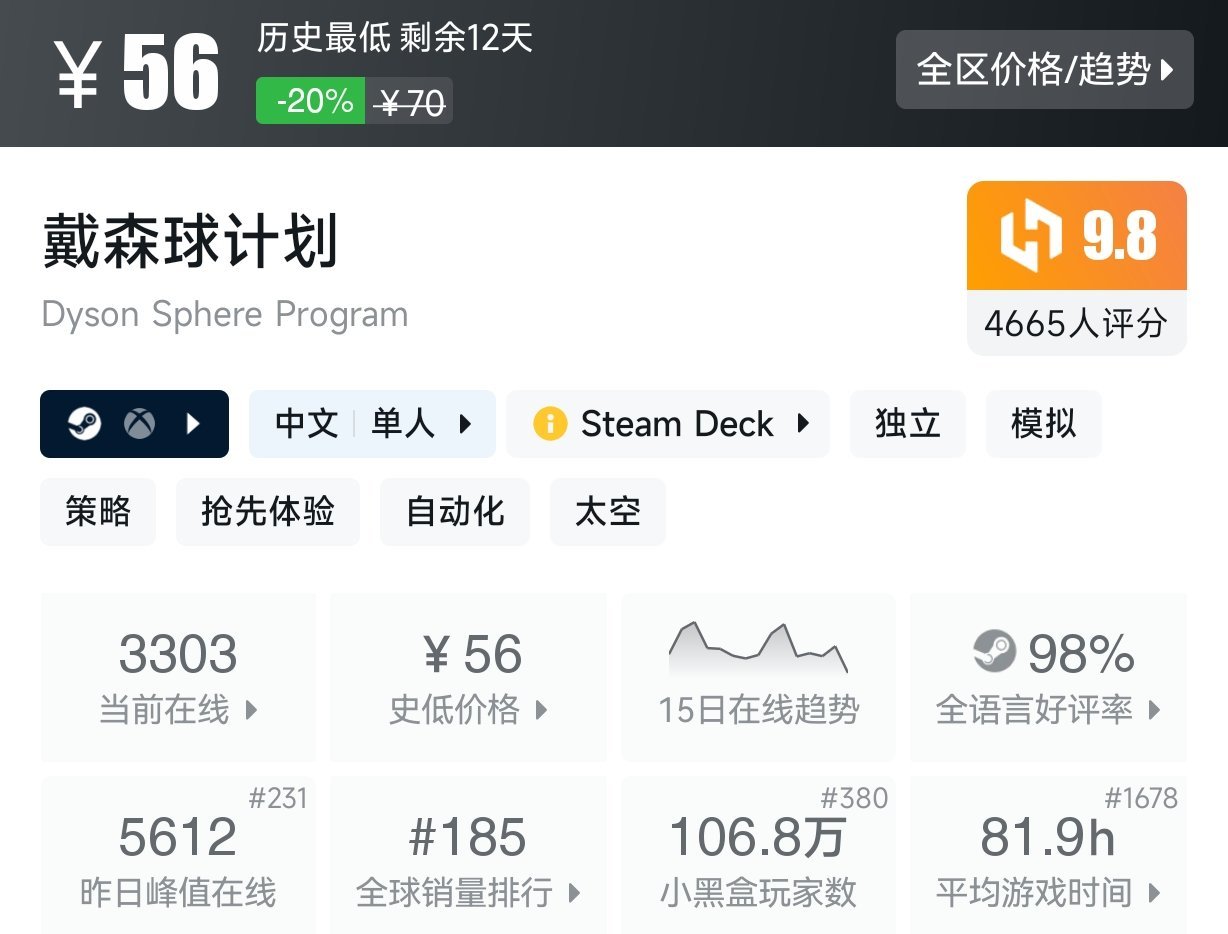Open the 全区价格/趋势 price trends panel
Screen dimensions: 1228x934
(x=1044, y=71)
